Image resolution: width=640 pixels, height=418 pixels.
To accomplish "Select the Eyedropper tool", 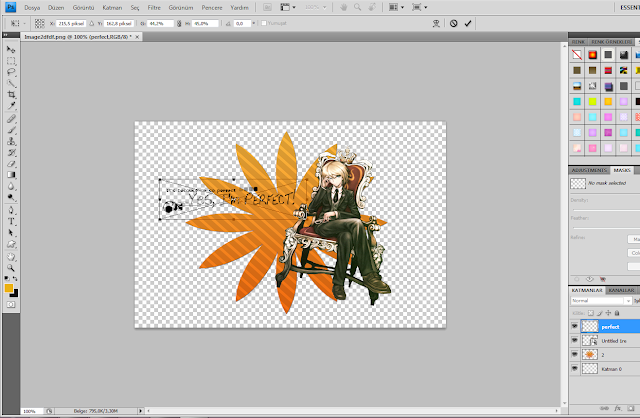I will point(11,106).
